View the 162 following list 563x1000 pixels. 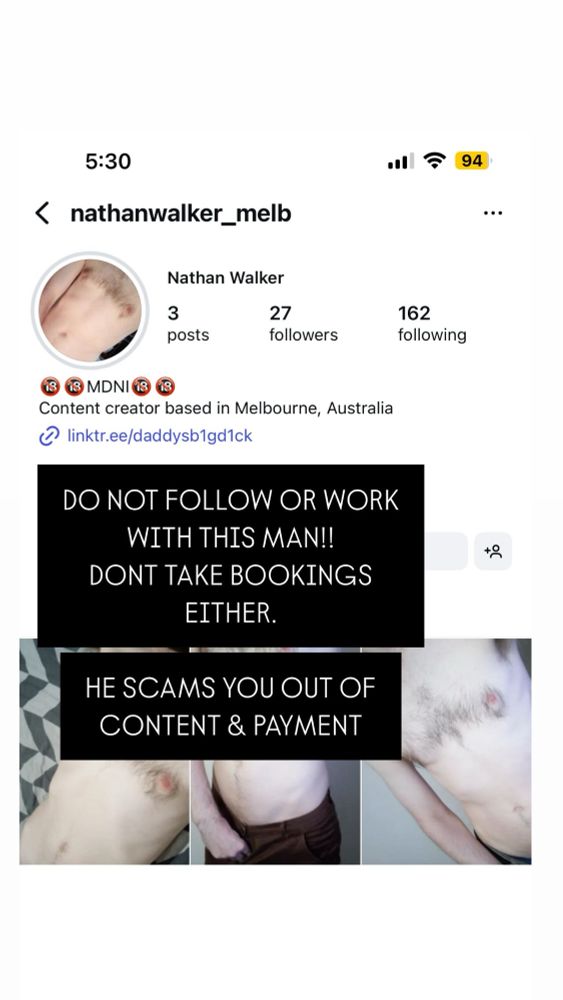tap(432, 323)
